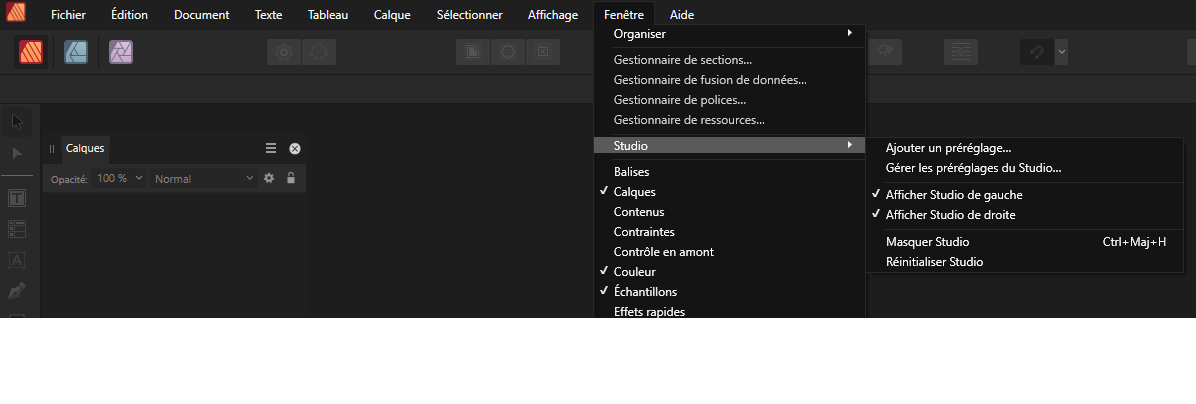Switch to the Designer persona icon
1196x404 pixels.
(x=76, y=52)
